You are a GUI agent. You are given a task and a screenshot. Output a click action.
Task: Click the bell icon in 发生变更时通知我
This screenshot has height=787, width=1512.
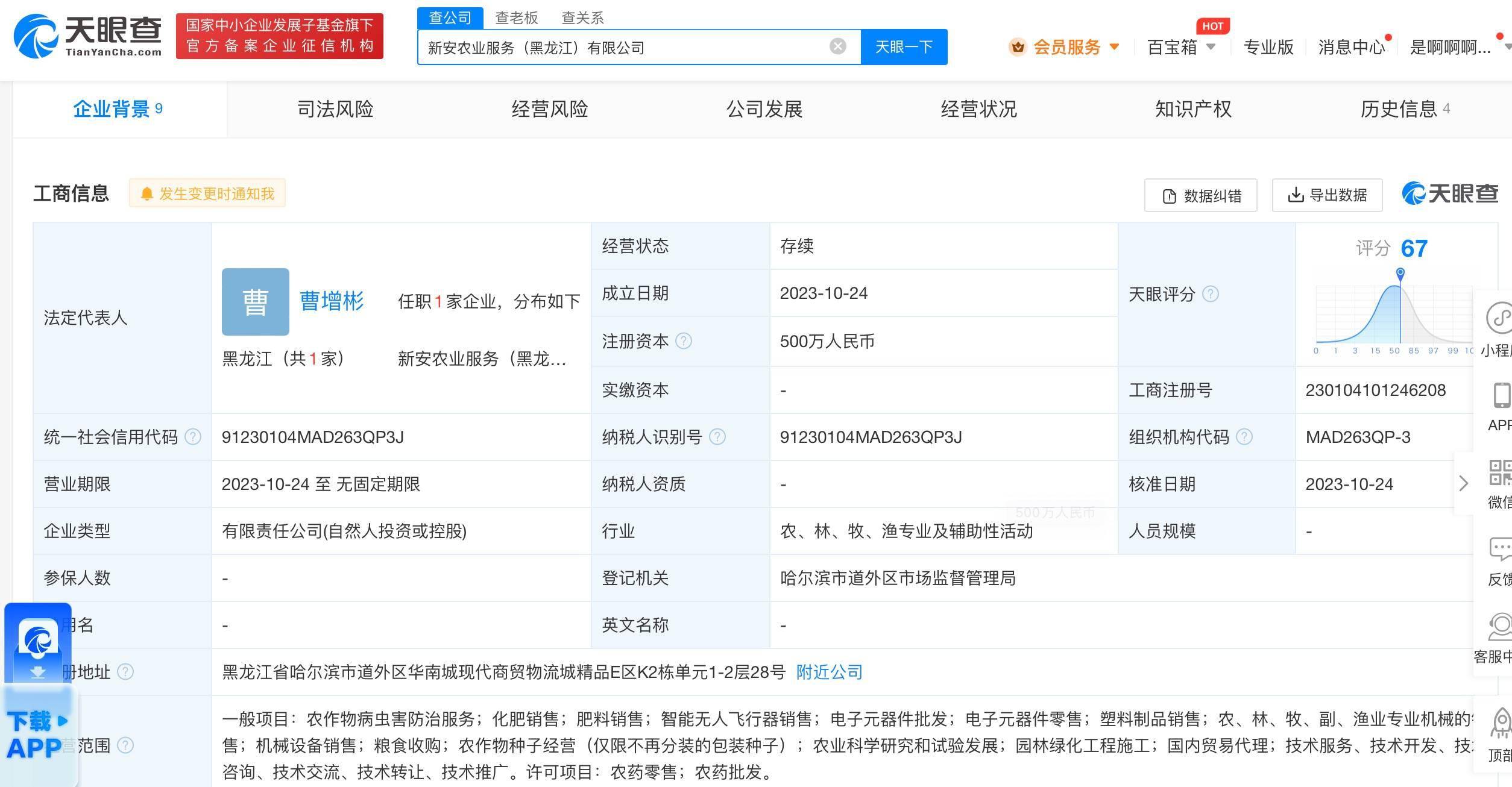[146, 194]
